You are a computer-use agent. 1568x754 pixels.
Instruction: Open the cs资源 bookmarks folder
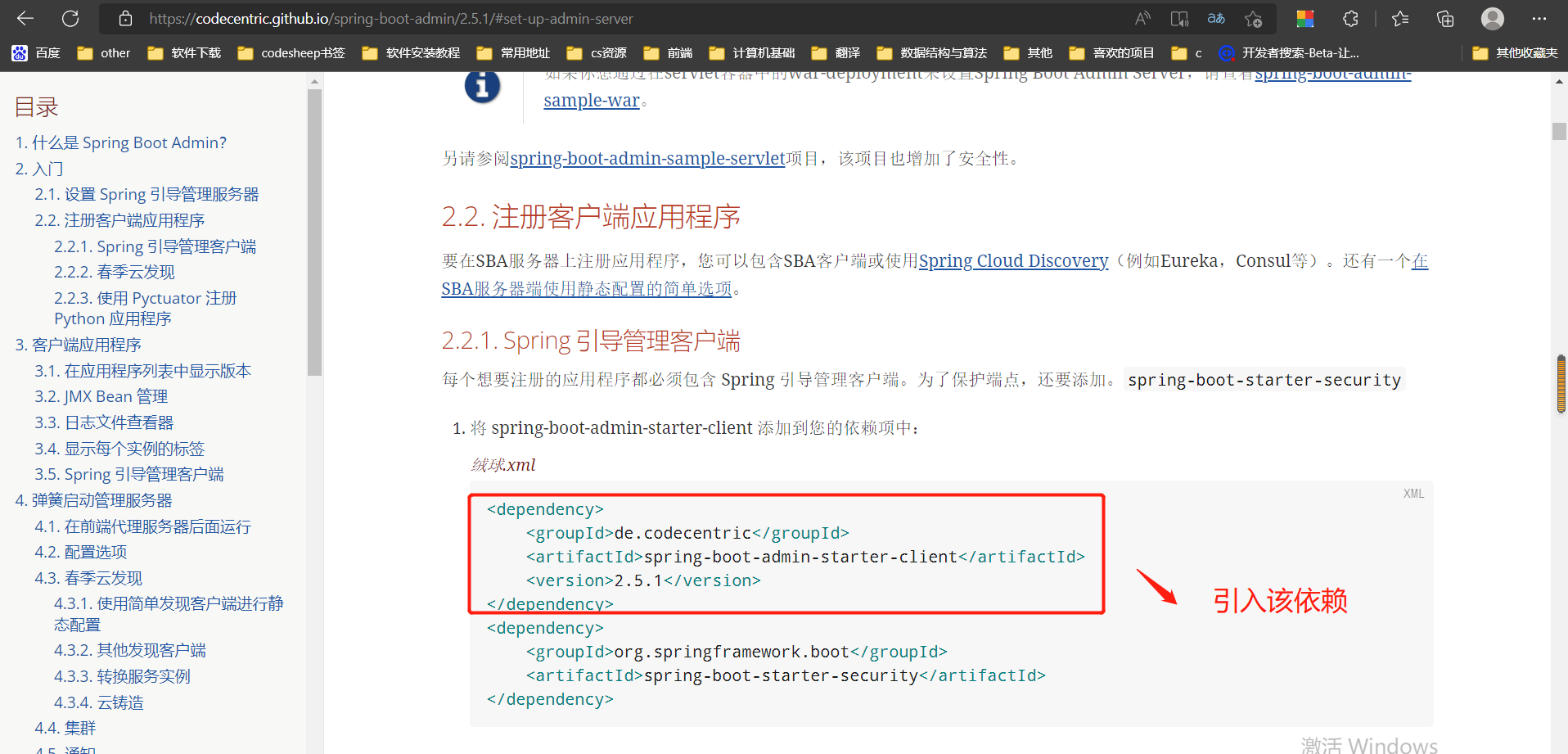(x=597, y=53)
